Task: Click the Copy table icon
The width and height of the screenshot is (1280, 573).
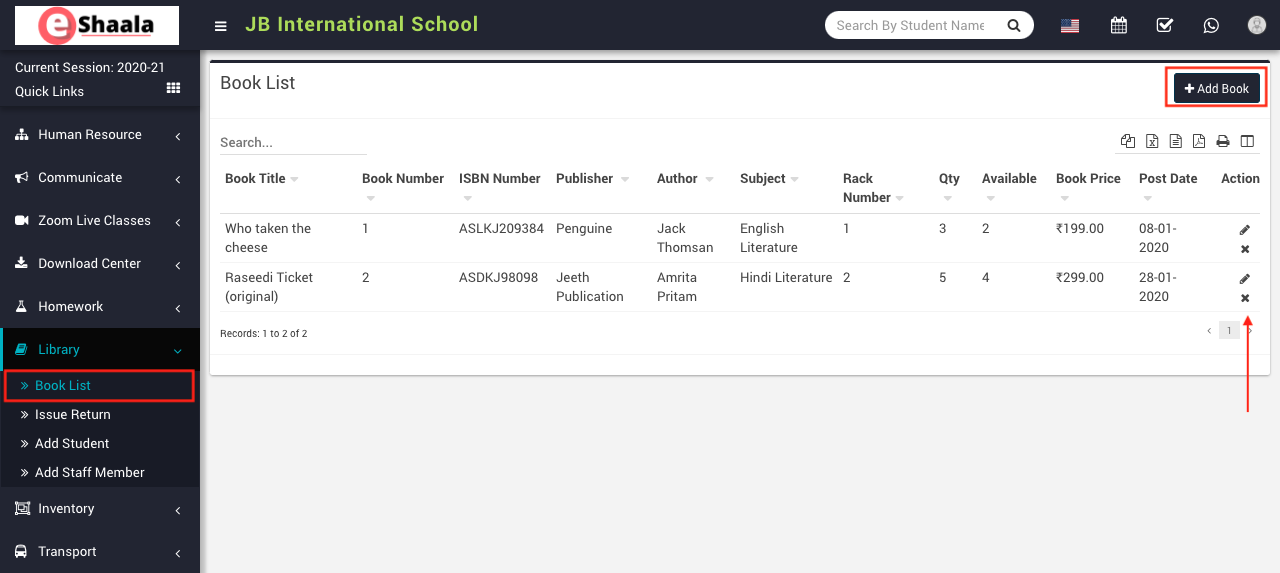Action: pos(1128,141)
